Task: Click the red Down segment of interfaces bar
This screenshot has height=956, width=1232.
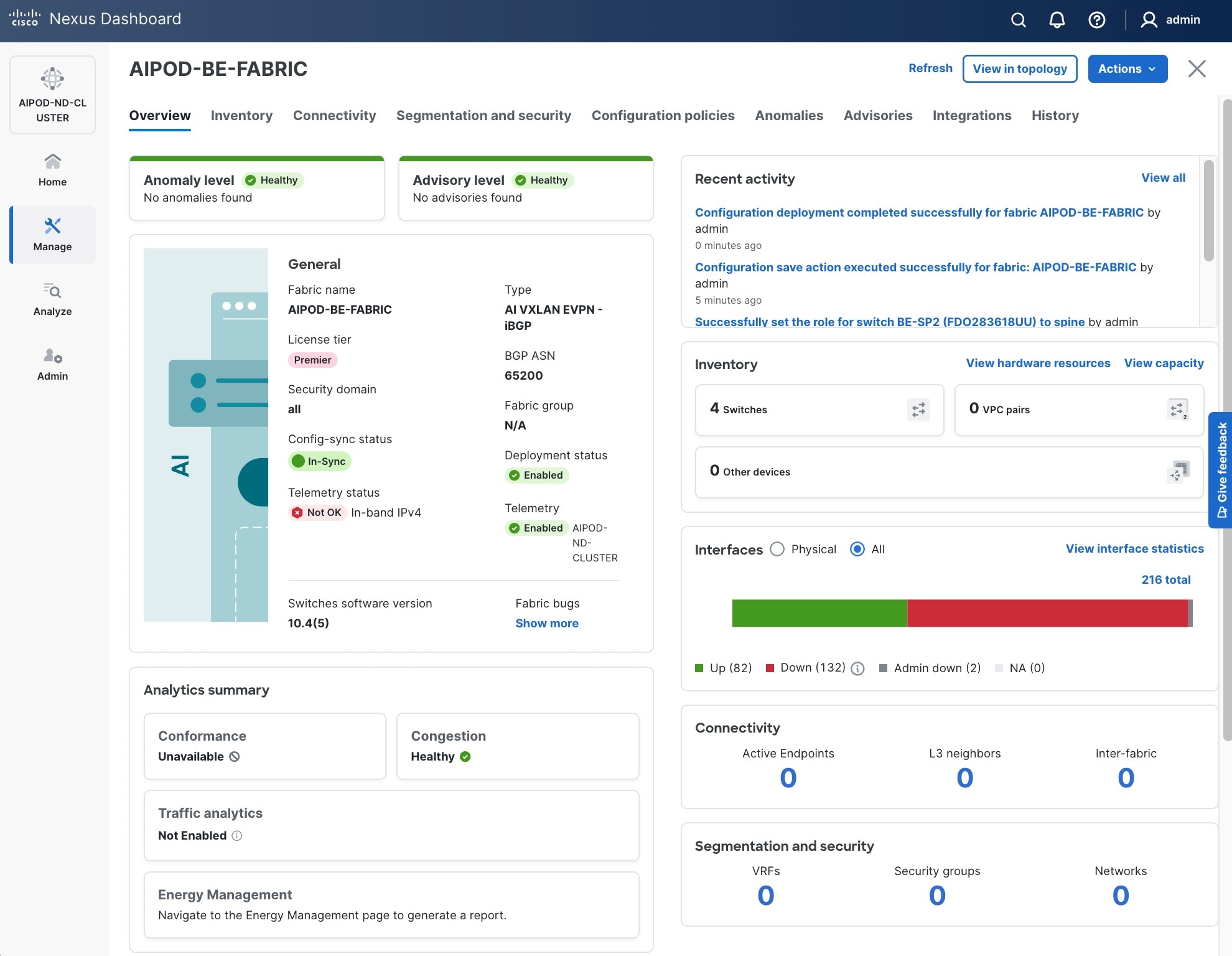Action: (x=1047, y=613)
